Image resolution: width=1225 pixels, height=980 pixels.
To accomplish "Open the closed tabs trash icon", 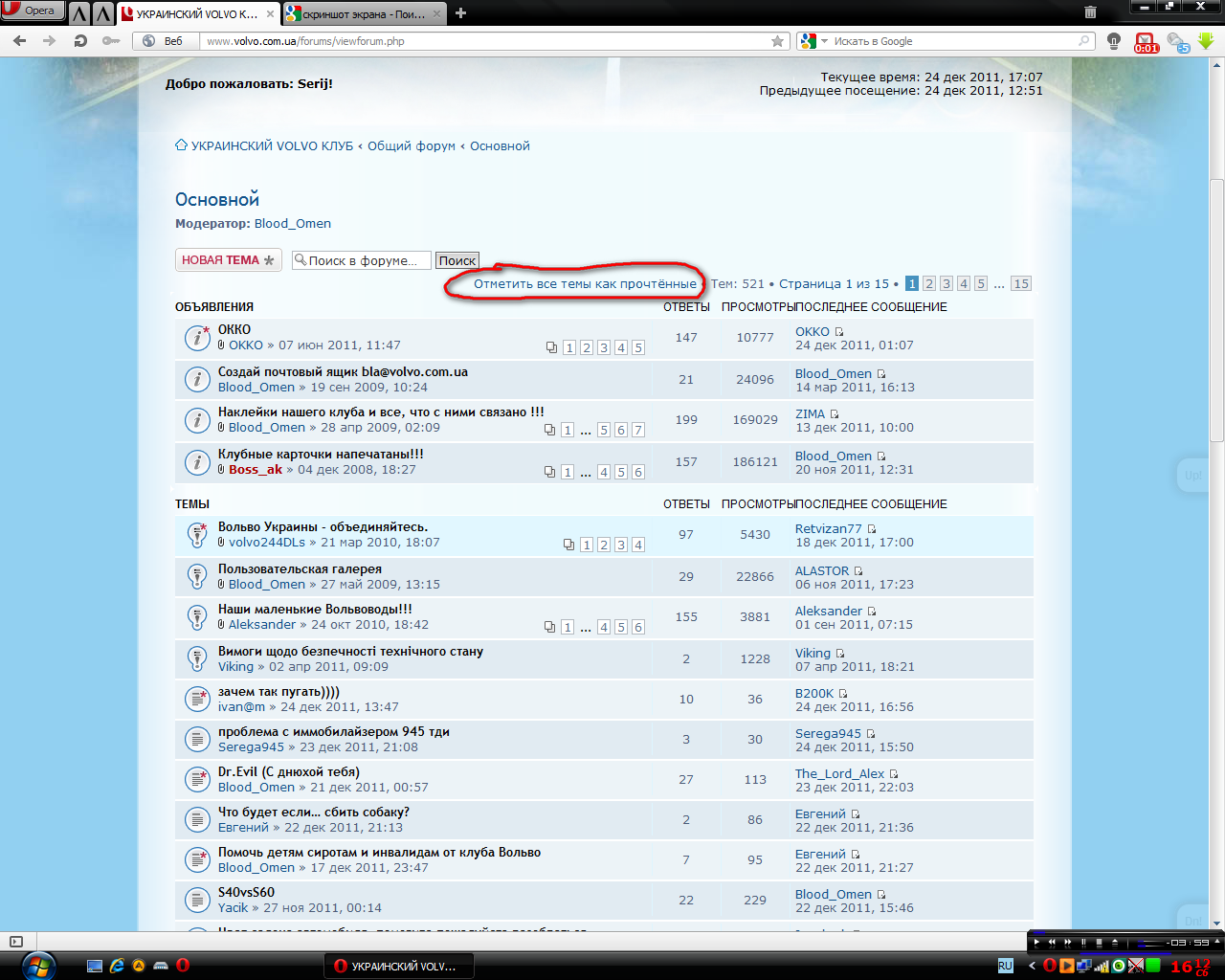I will pyautogui.click(x=1089, y=12).
